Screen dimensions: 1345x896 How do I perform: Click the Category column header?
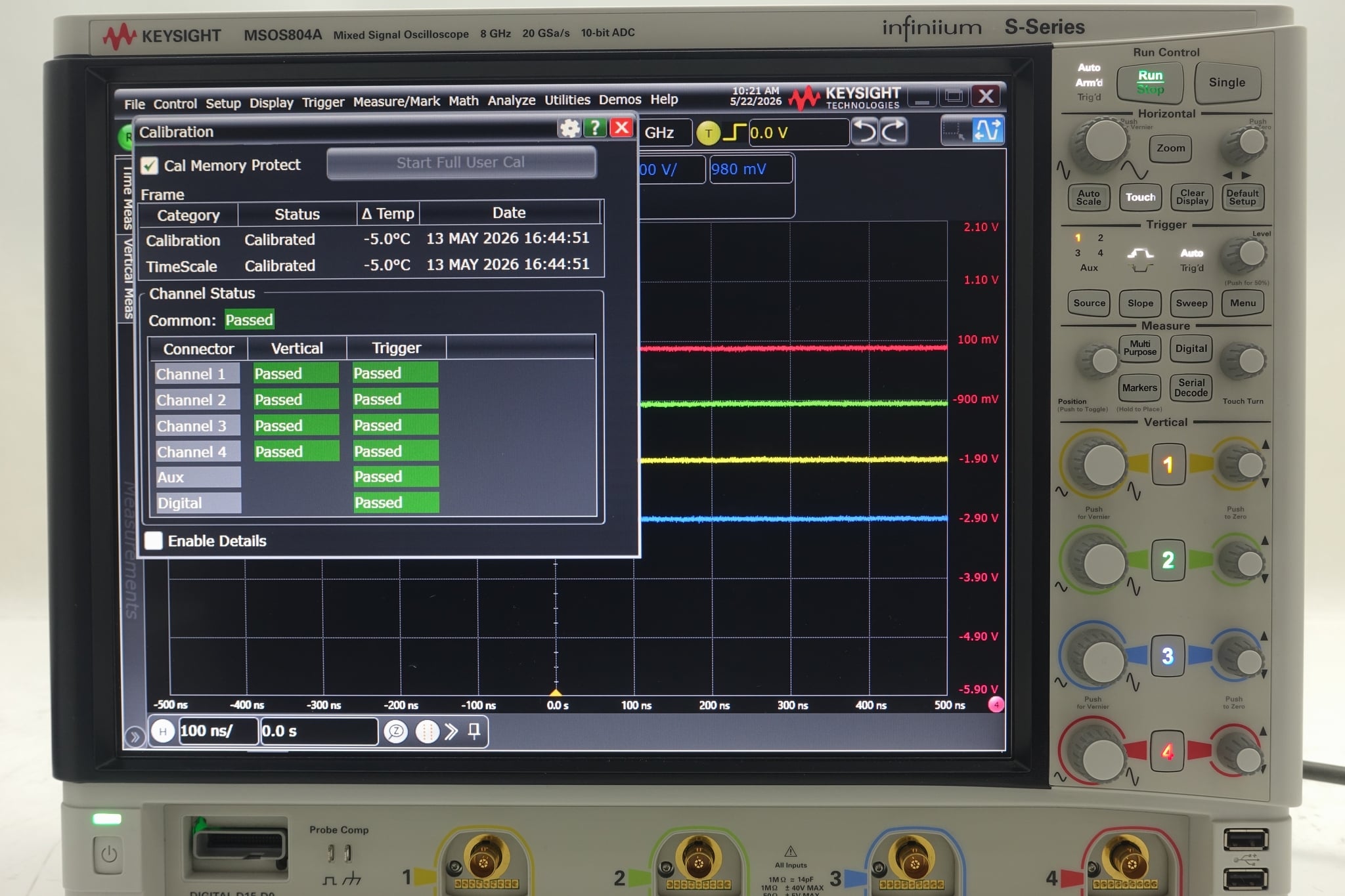(x=188, y=215)
